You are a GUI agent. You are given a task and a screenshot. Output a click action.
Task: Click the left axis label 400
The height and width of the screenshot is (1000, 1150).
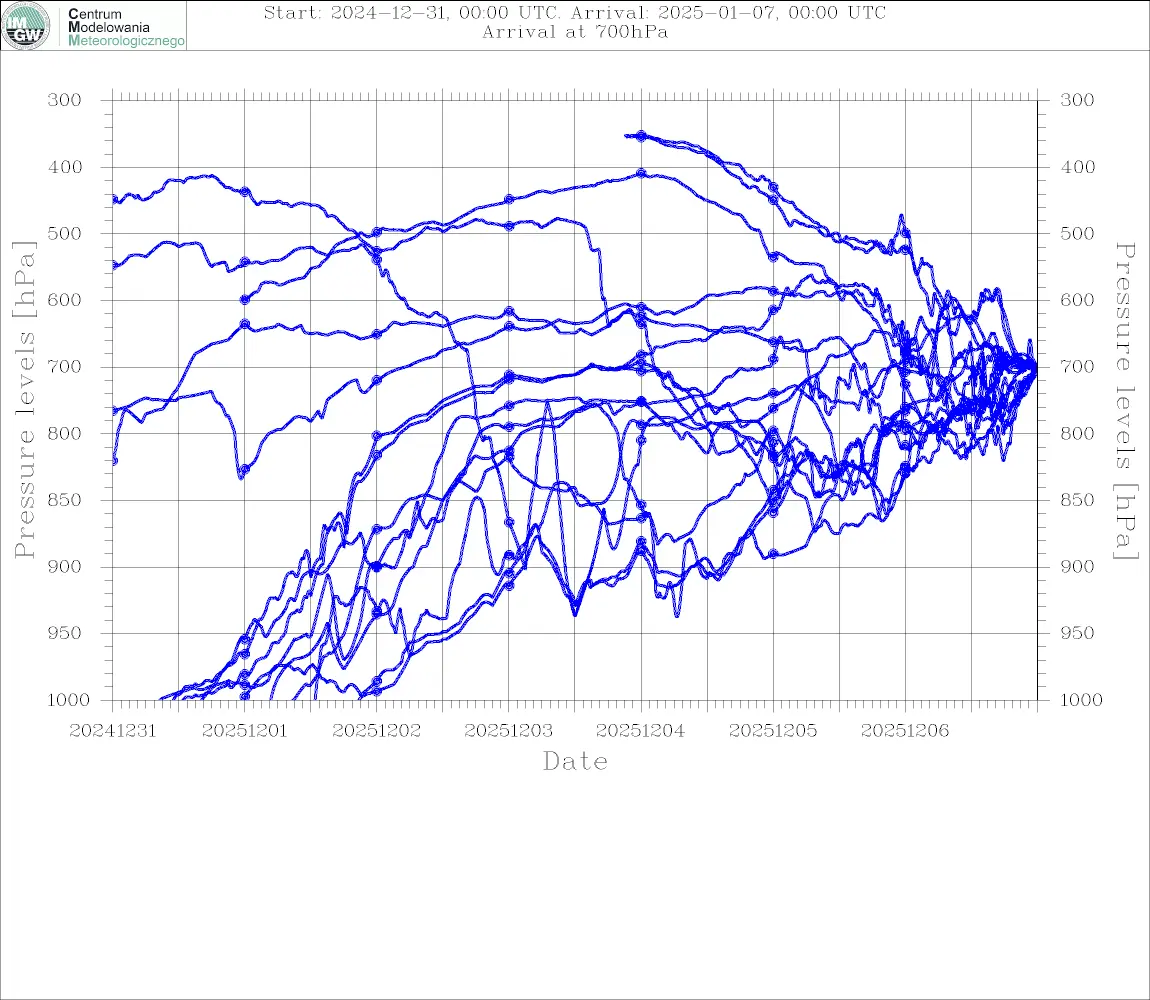65,167
